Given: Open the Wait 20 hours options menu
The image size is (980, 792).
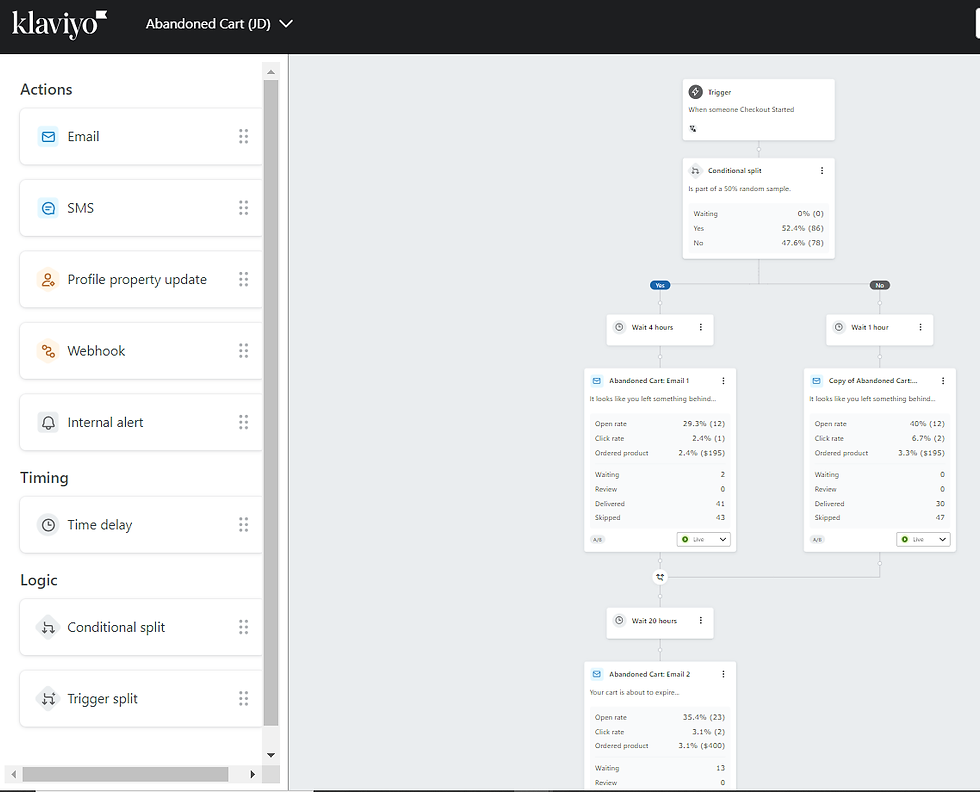Looking at the screenshot, I should coord(701,621).
